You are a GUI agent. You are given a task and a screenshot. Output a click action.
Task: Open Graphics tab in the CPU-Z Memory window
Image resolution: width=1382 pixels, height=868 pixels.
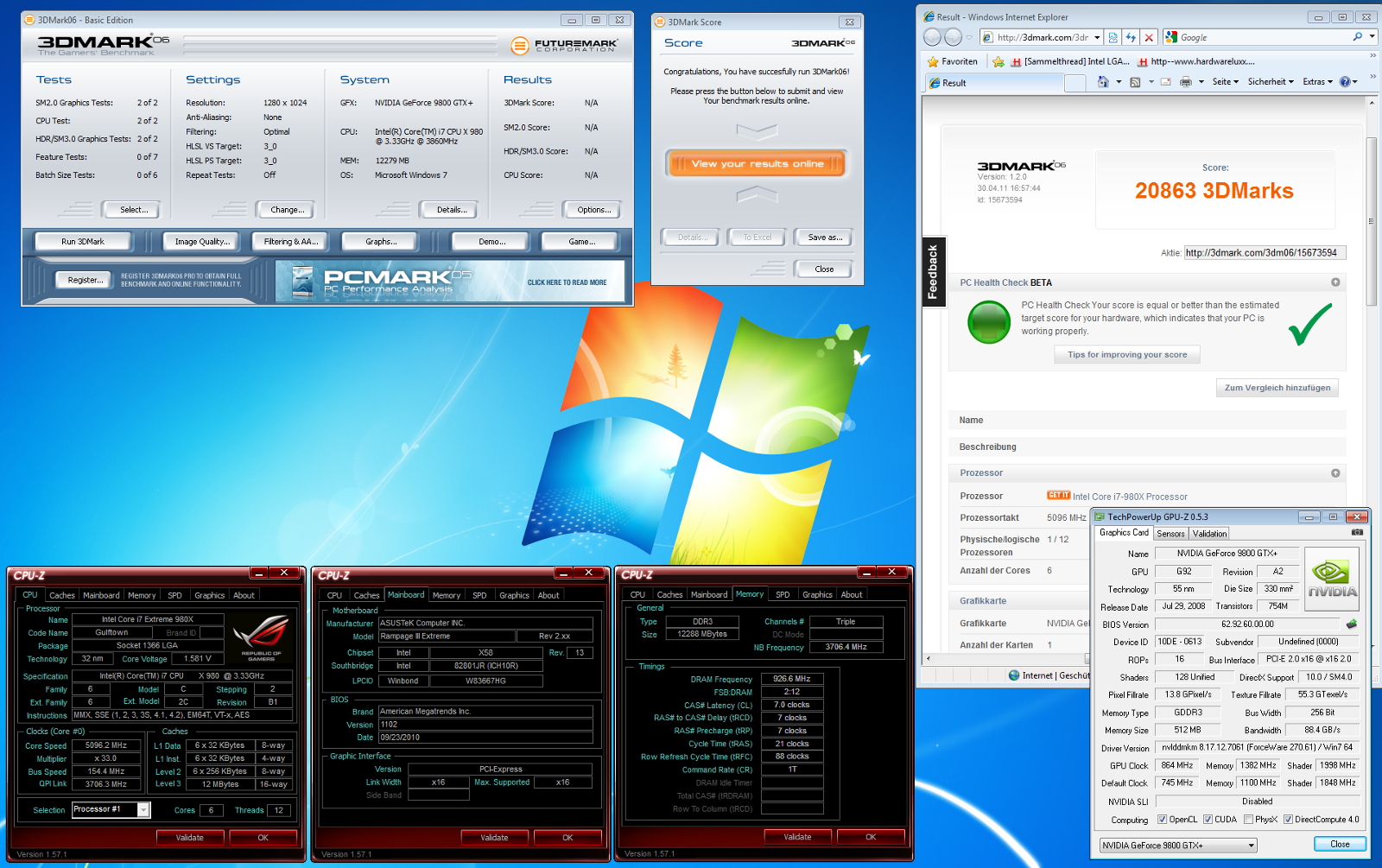[817, 594]
